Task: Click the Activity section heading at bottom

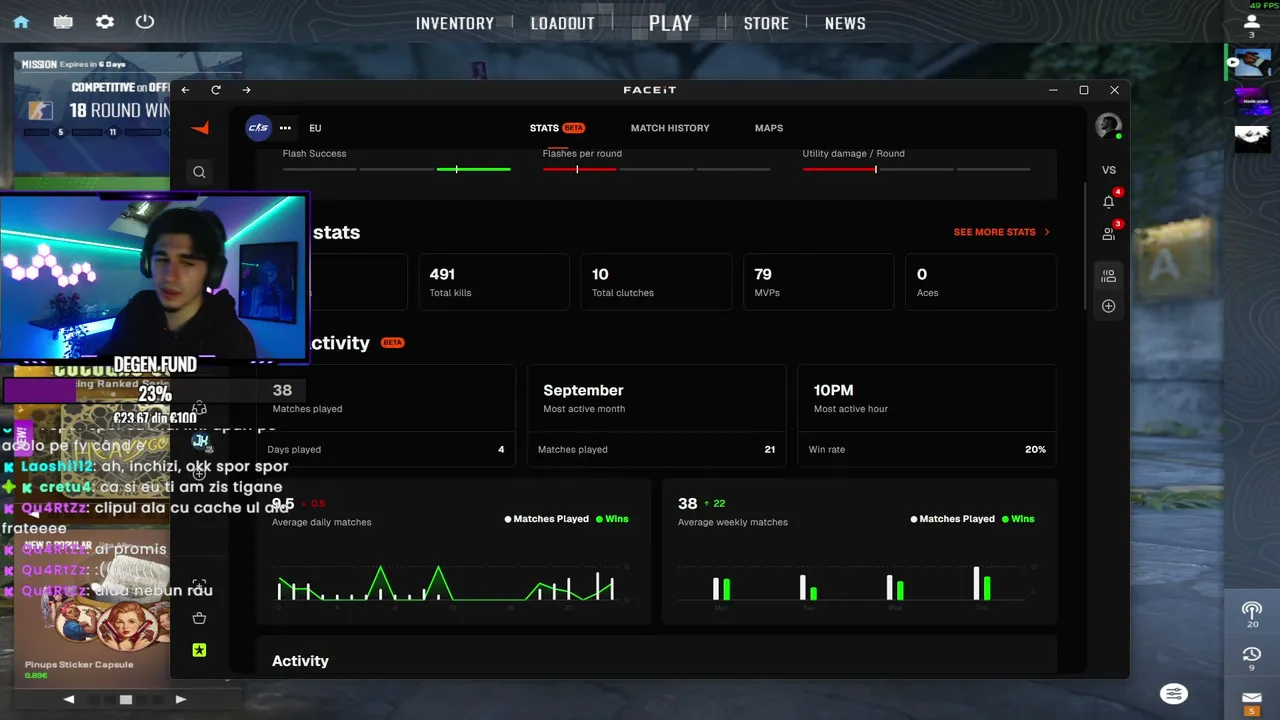Action: pos(300,661)
